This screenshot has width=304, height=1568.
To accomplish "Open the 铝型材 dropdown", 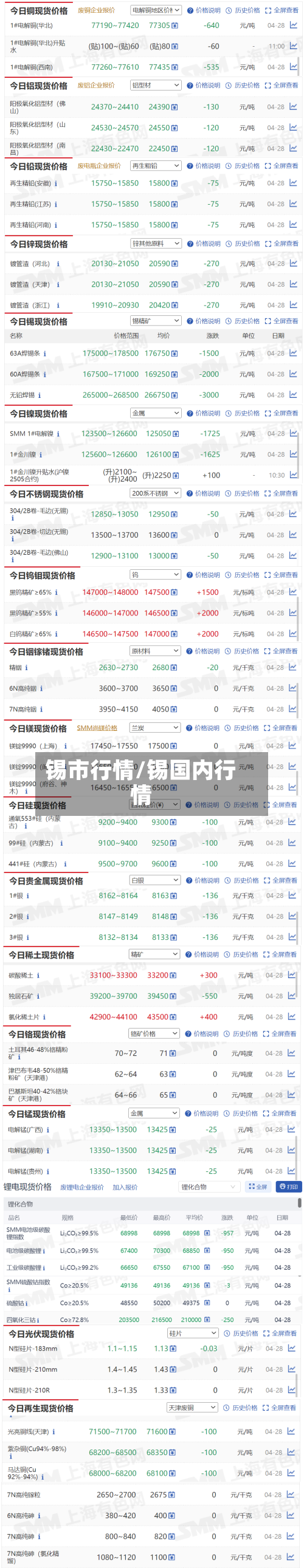I will (156, 85).
